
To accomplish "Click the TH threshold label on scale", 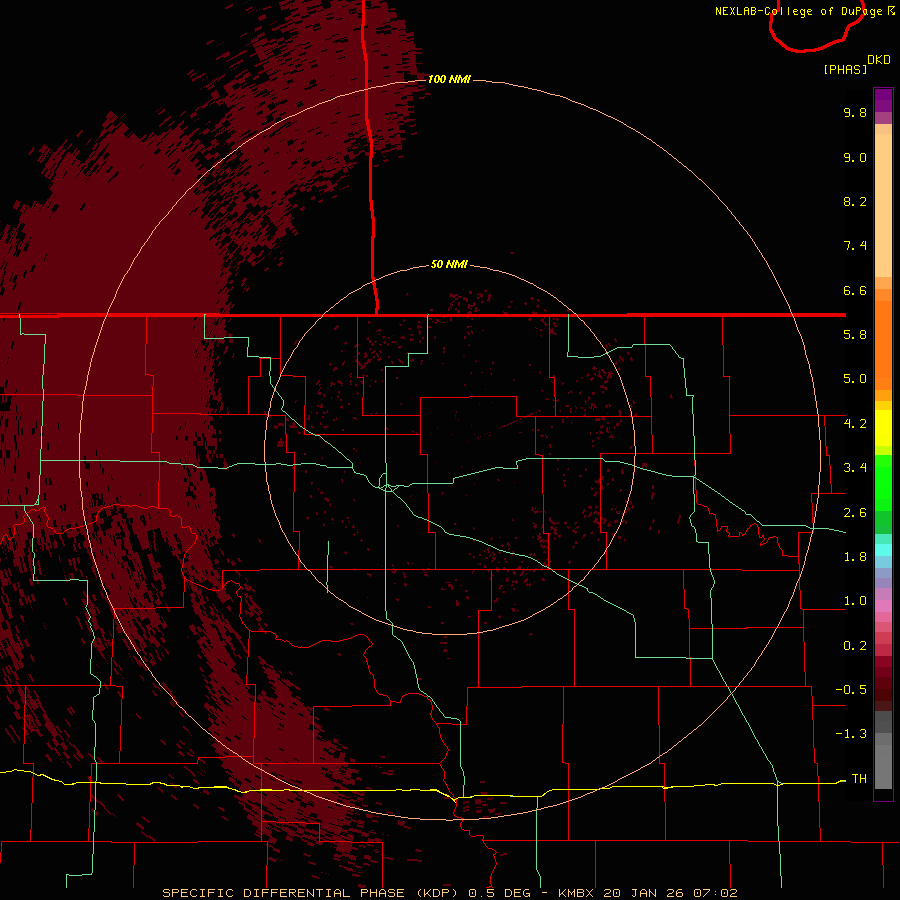I will pyautogui.click(x=859, y=779).
